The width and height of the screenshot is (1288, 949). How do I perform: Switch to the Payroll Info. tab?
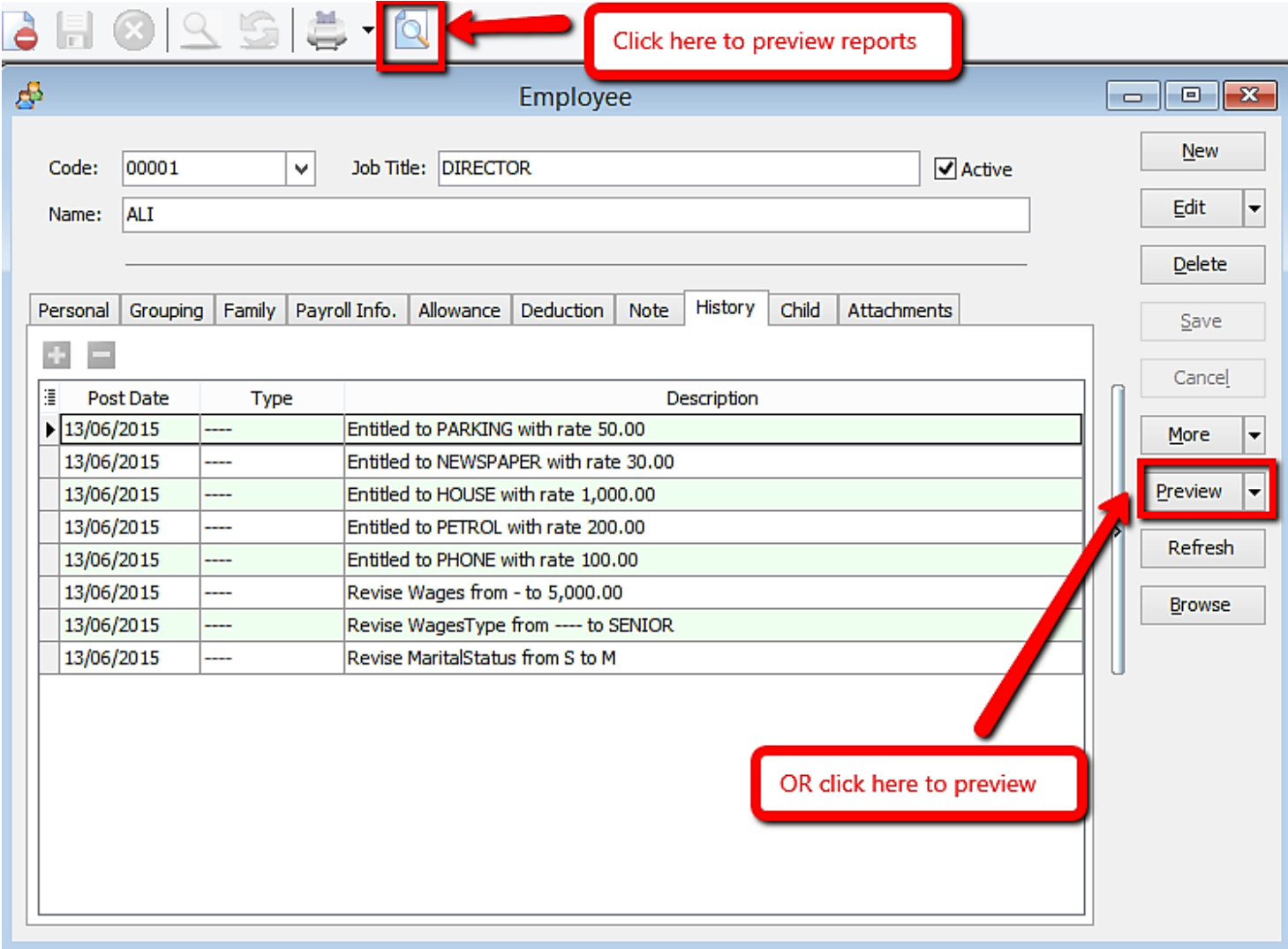pos(346,311)
